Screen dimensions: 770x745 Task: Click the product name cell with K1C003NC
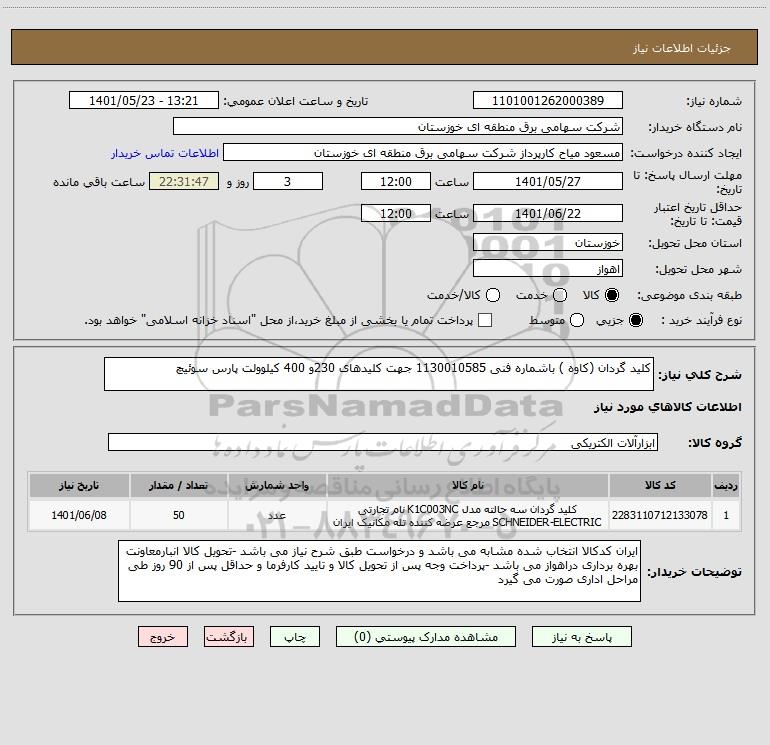pos(468,515)
